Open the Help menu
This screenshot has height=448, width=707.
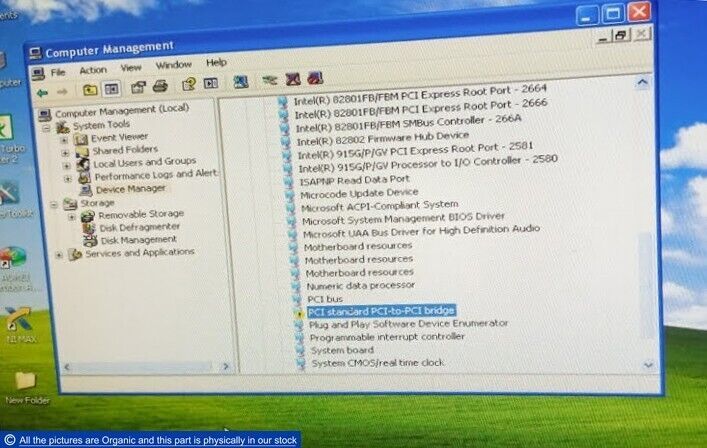(x=216, y=63)
